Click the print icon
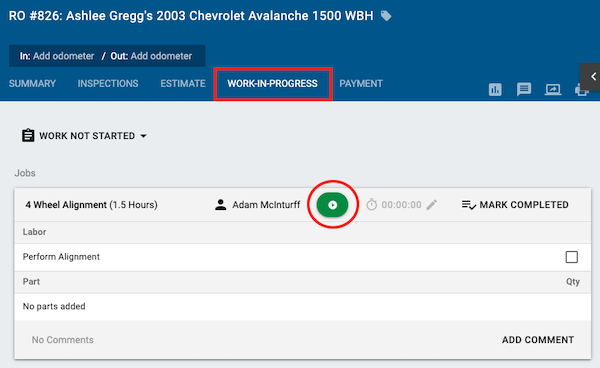 (x=582, y=90)
